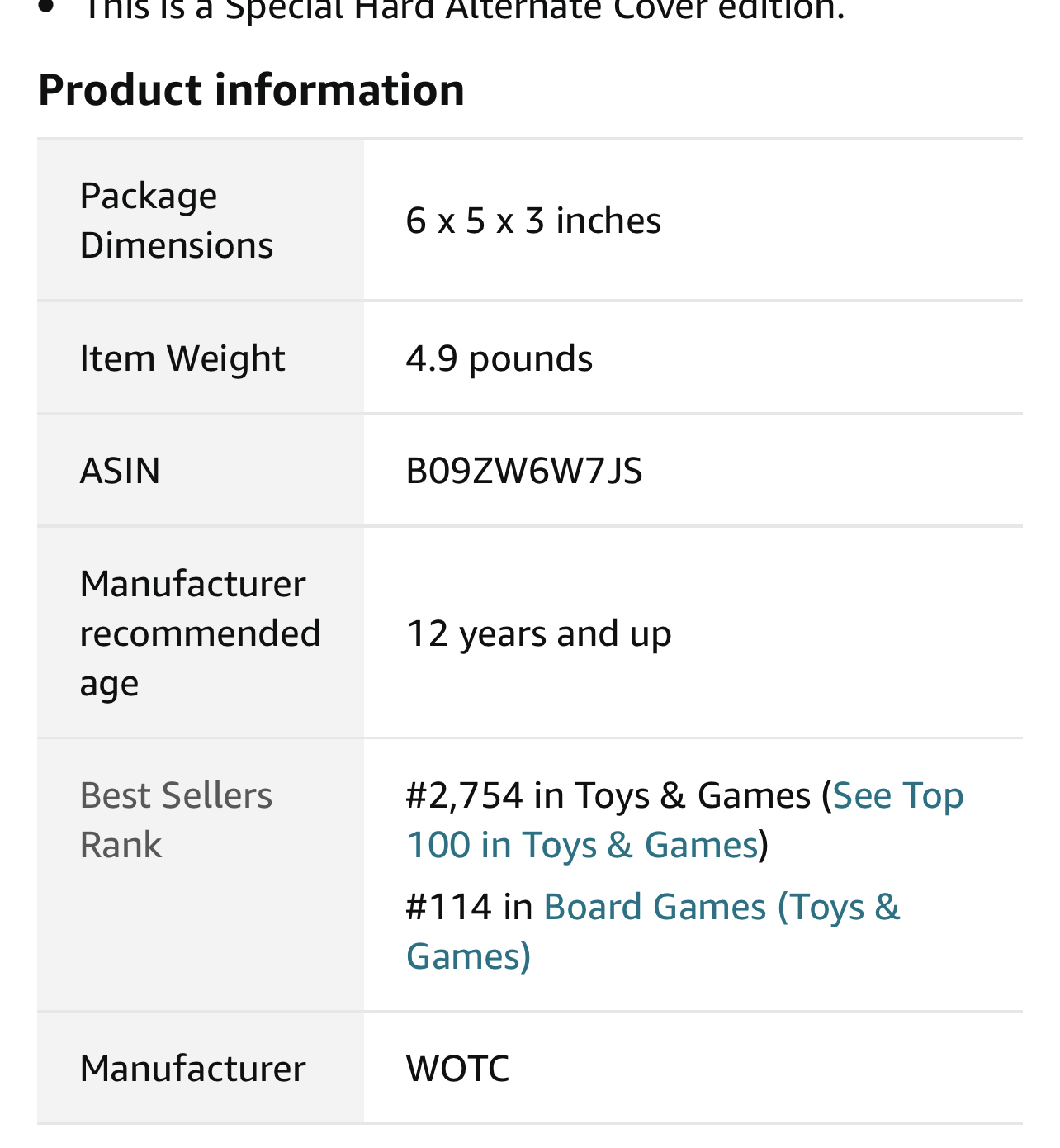Click the ASIN code B09ZW6W7JS
The width and height of the screenshot is (1060, 1148).
(x=523, y=471)
